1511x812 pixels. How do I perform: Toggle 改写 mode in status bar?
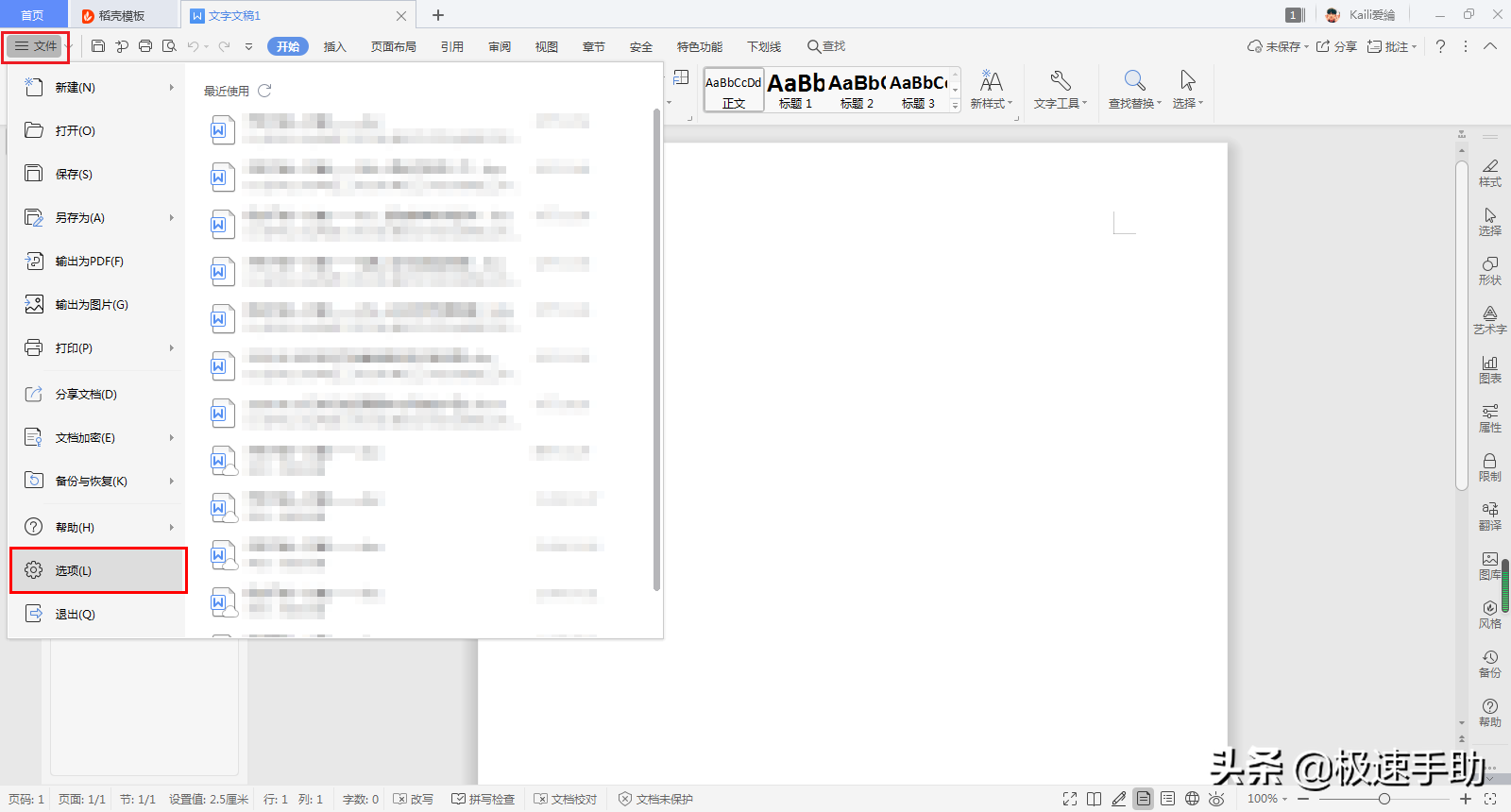click(x=414, y=799)
